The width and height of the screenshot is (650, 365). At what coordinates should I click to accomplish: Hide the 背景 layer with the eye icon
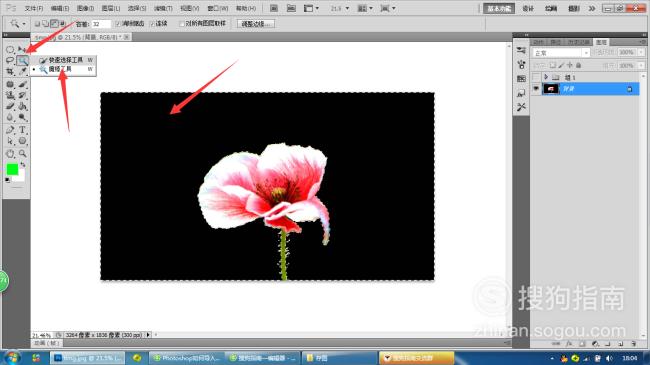[x=536, y=89]
